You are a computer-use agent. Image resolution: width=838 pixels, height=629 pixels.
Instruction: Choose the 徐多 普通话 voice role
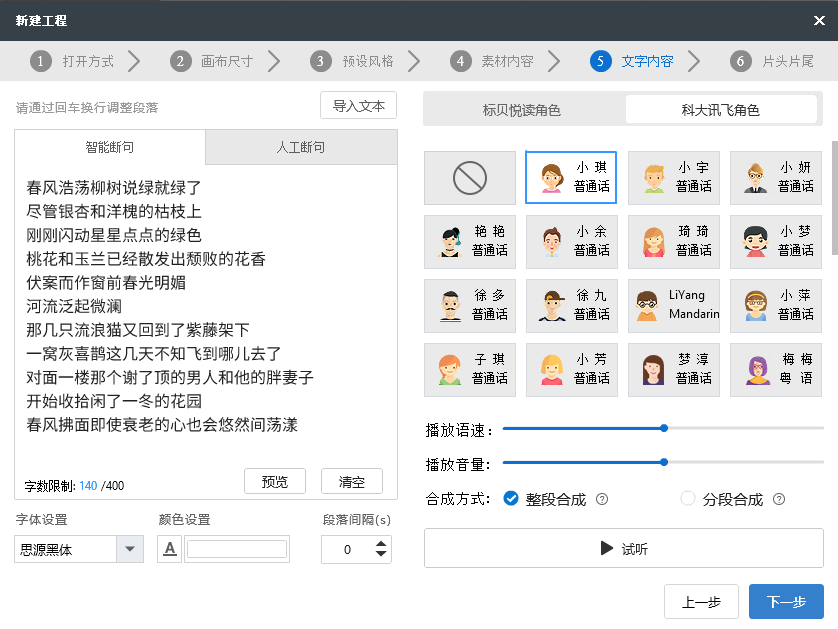(470, 306)
